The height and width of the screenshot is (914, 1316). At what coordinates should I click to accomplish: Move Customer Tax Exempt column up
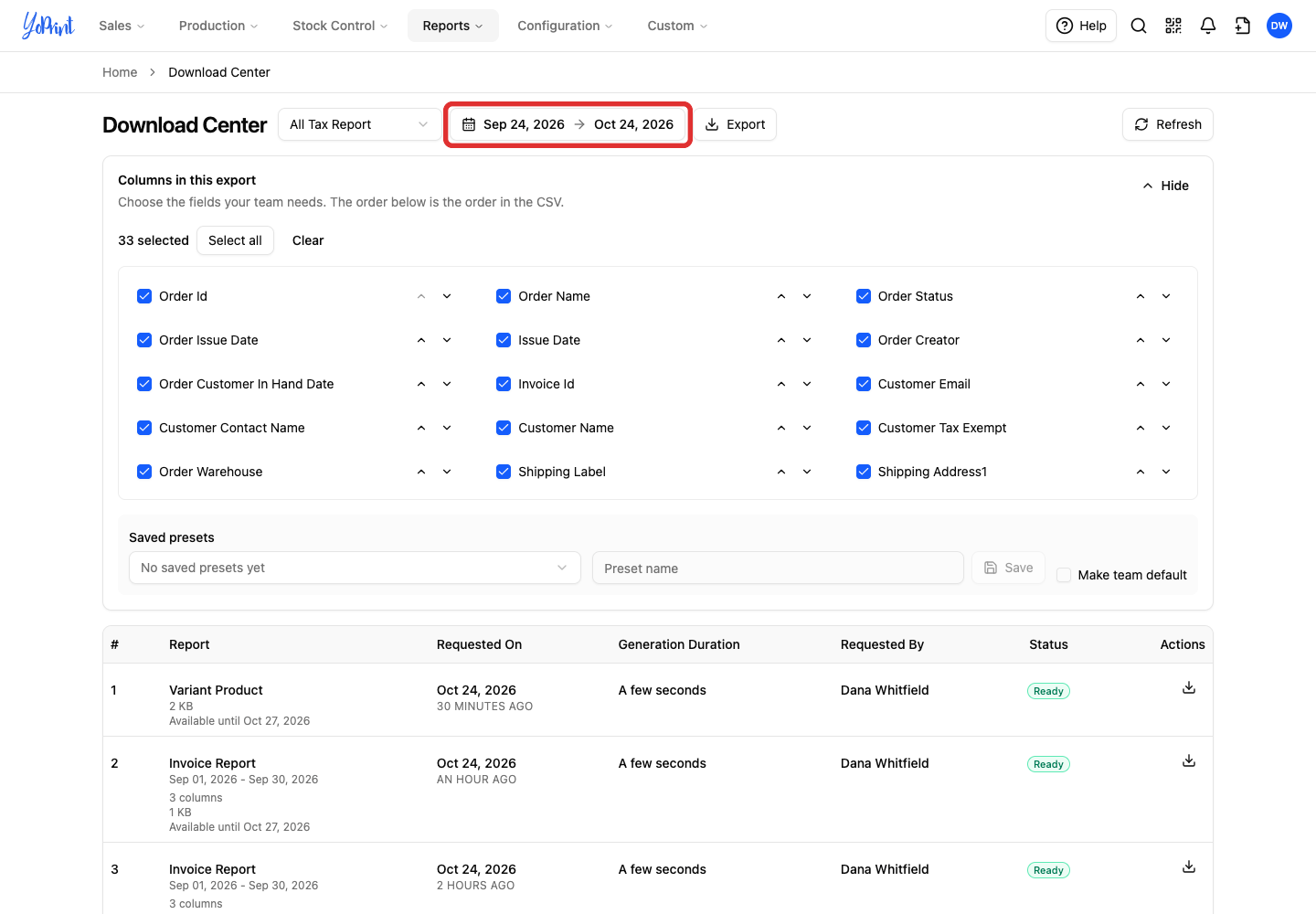[x=1141, y=428]
